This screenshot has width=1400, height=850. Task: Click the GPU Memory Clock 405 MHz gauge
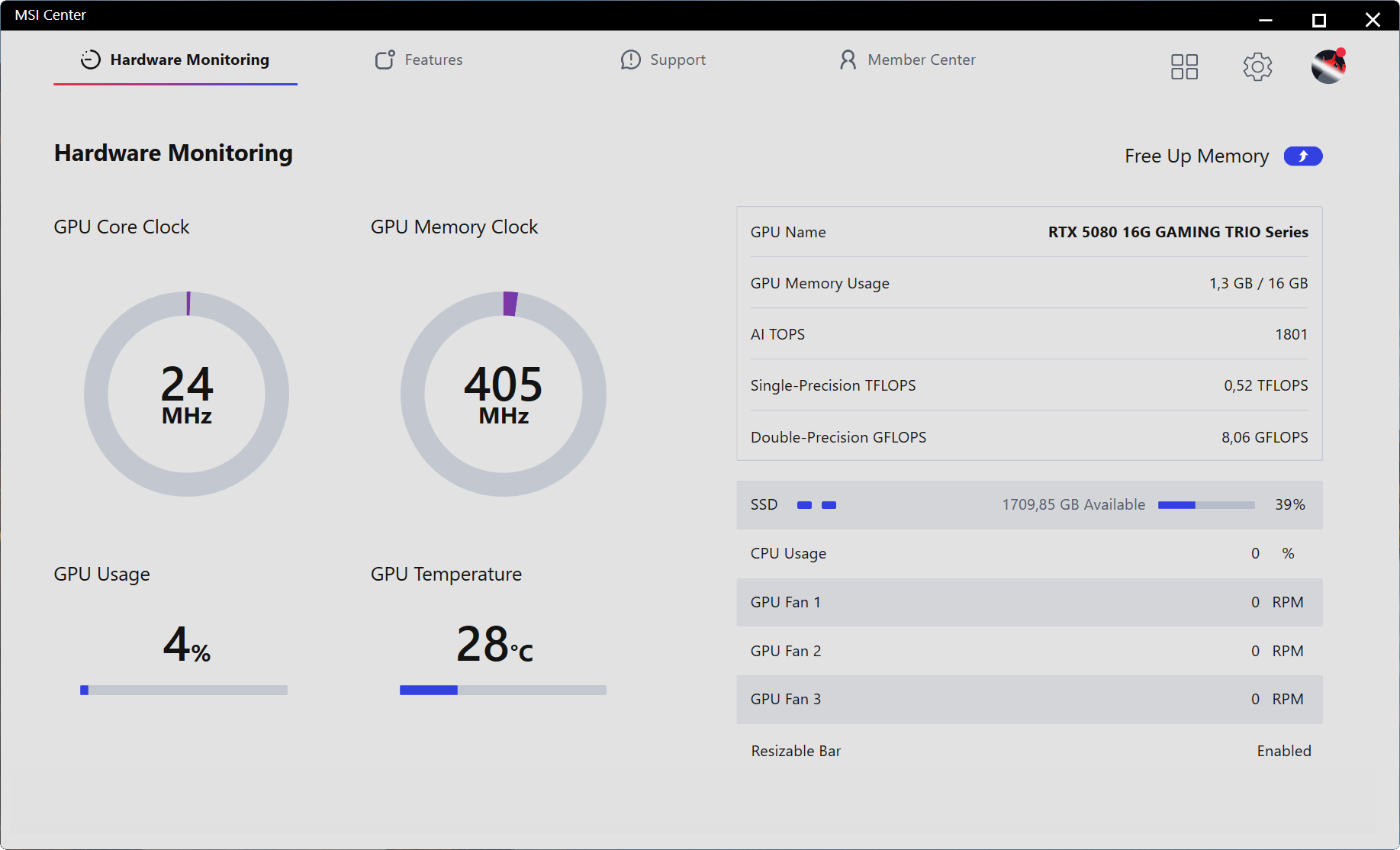(x=504, y=394)
